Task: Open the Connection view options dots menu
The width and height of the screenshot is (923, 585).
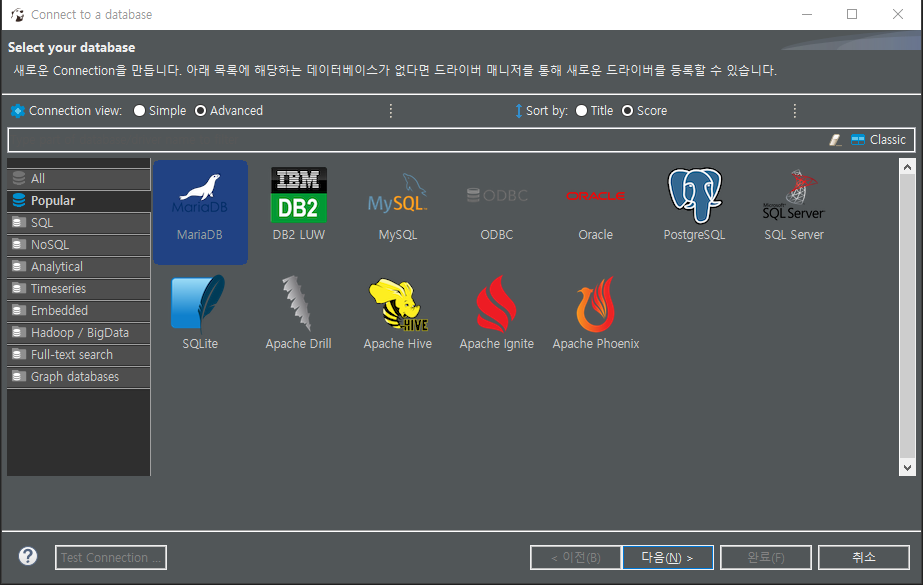Action: 391,111
